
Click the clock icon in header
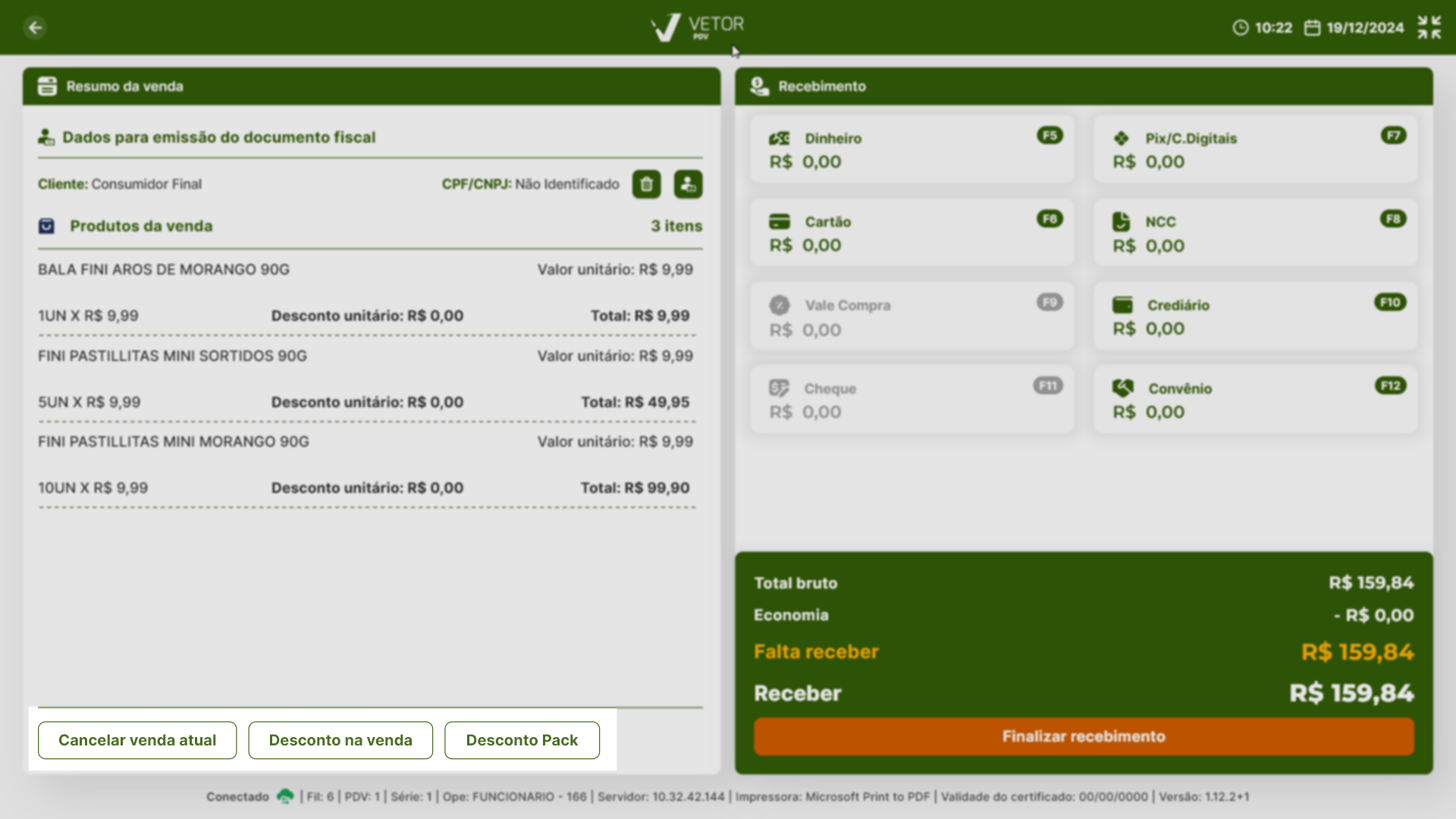(x=1241, y=28)
